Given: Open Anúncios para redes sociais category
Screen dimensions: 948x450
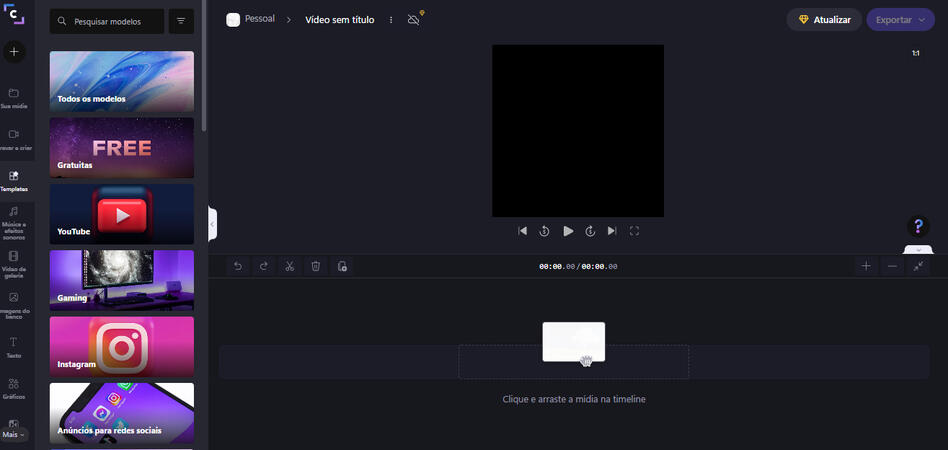Looking at the screenshot, I should click(x=122, y=413).
